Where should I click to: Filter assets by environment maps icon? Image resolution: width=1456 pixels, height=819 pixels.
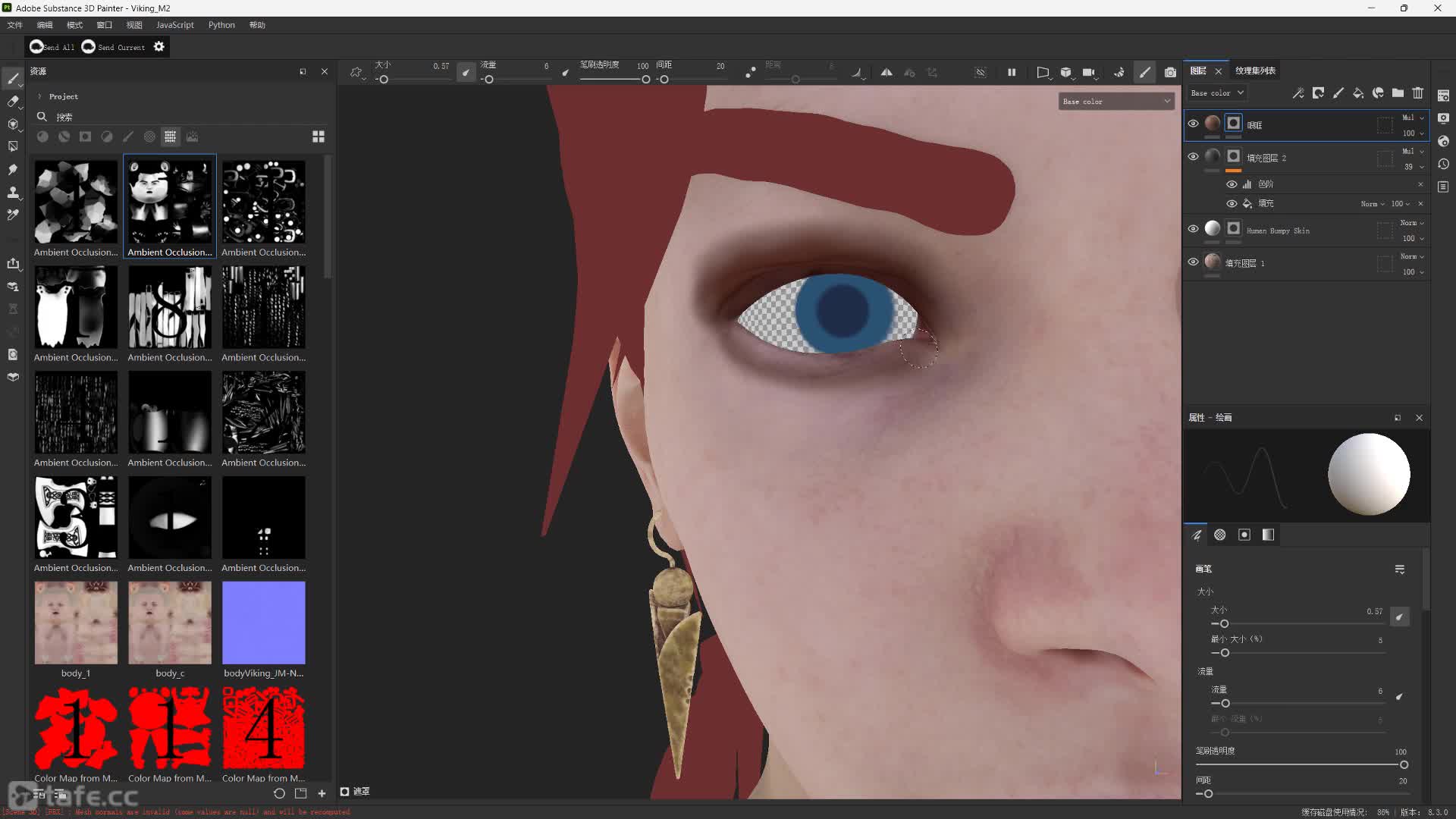coord(193,136)
